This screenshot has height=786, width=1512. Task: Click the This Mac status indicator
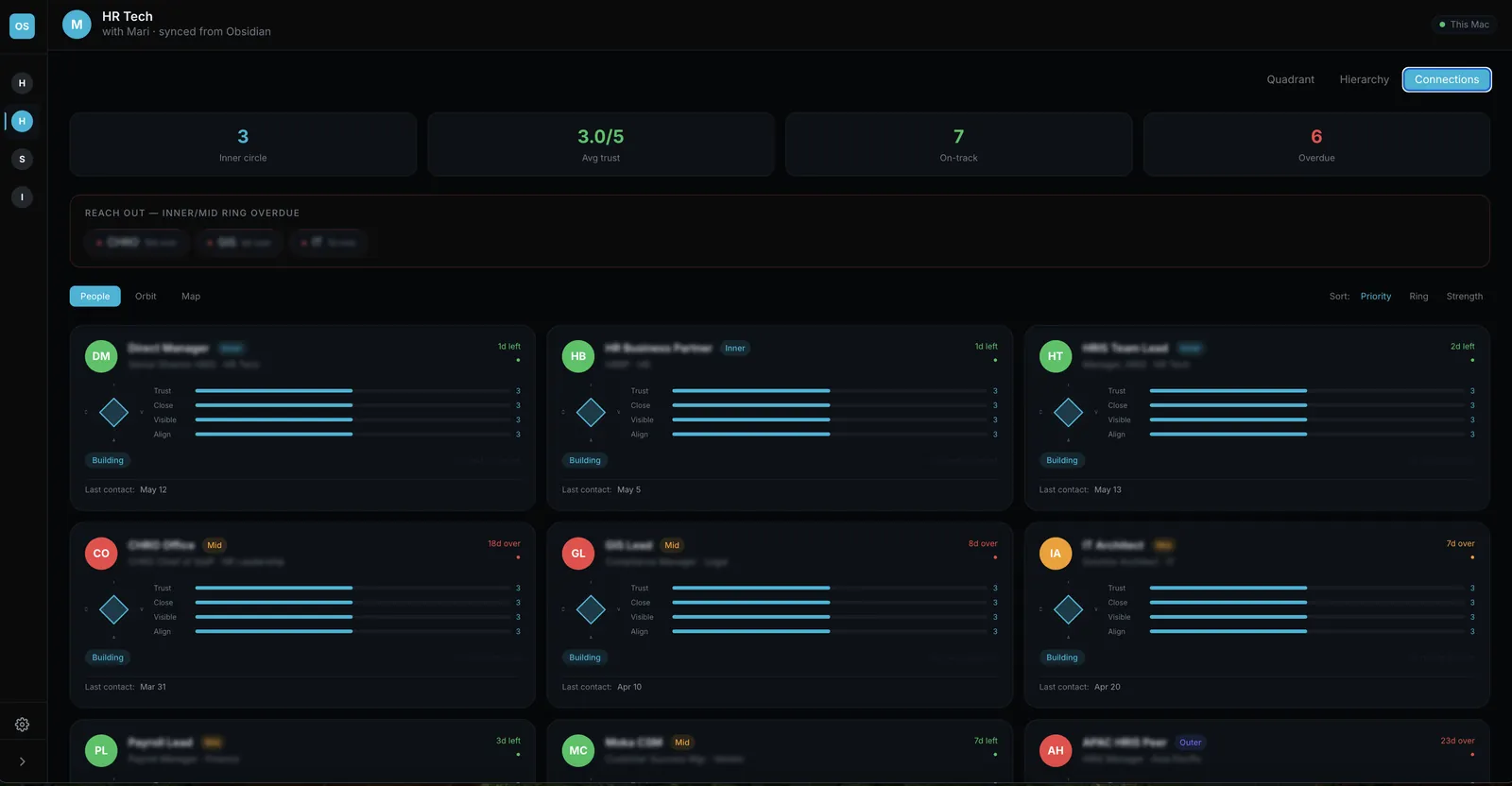[x=1464, y=25]
